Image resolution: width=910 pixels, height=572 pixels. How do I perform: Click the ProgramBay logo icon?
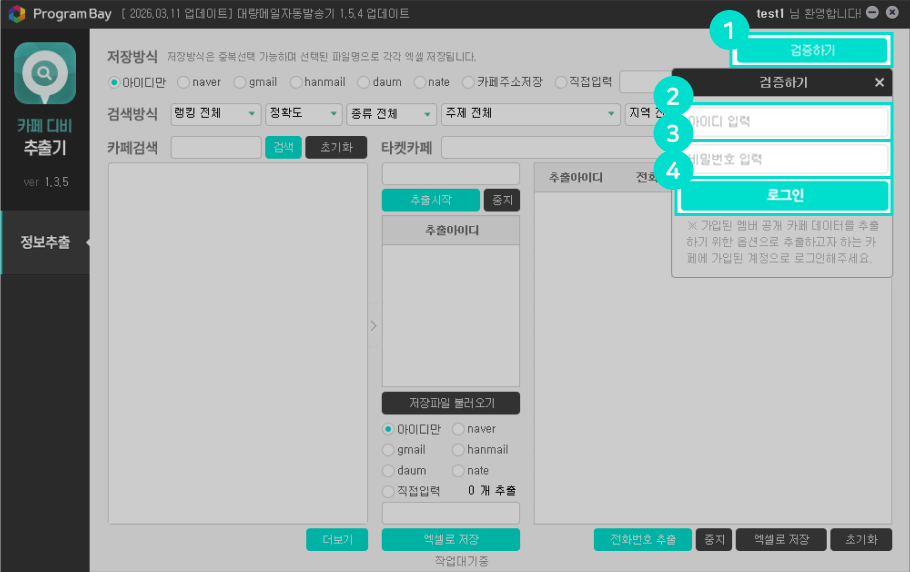click(x=16, y=14)
